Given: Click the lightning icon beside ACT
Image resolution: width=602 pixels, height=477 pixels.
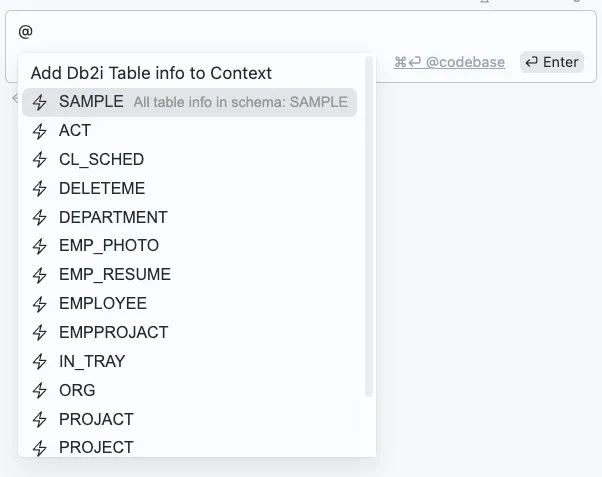Looking at the screenshot, I should tap(40, 131).
